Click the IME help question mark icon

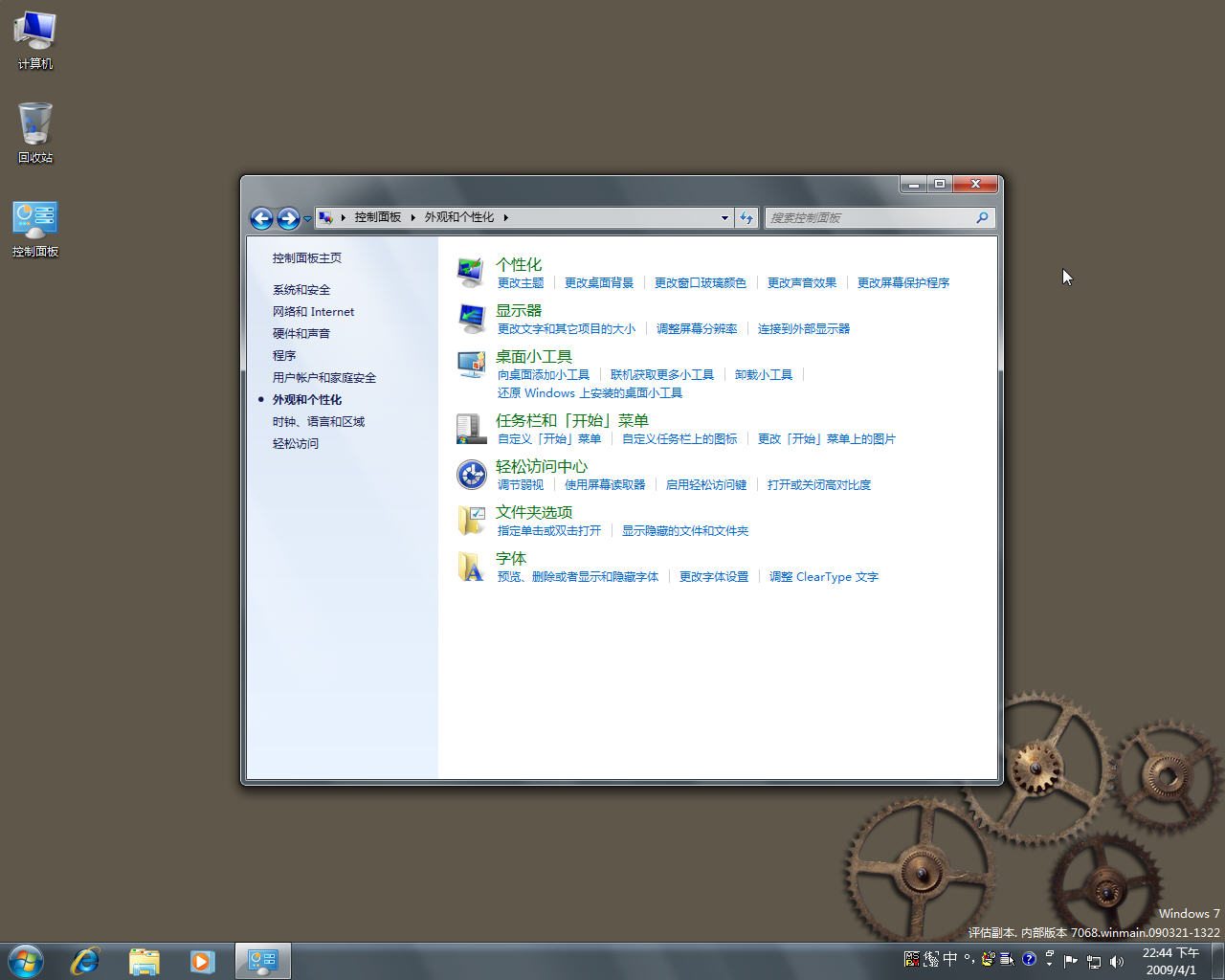pos(1029,959)
